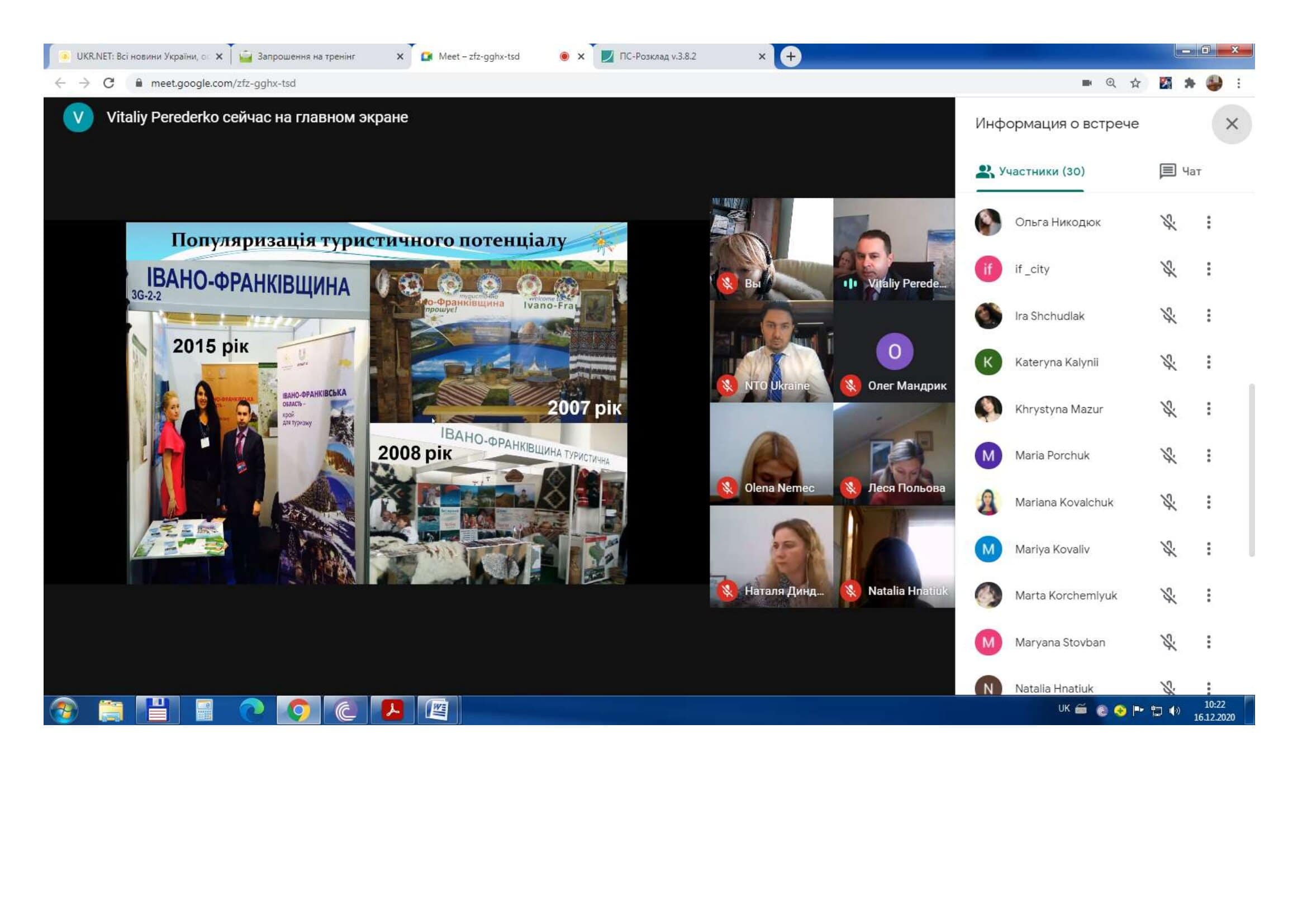Click the zoom magnifier icon in address bar

point(1111,83)
